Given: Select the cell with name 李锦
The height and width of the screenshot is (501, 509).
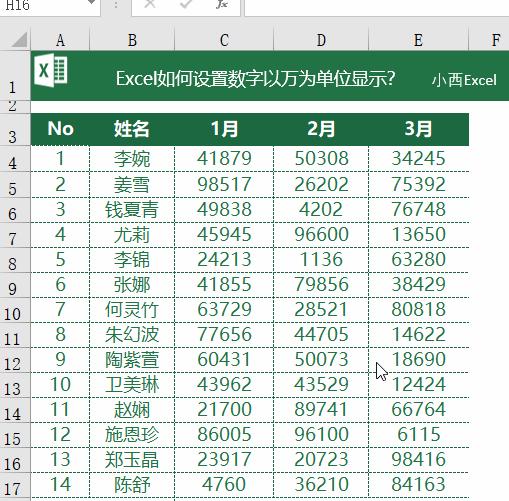Looking at the screenshot, I should 132,260.
